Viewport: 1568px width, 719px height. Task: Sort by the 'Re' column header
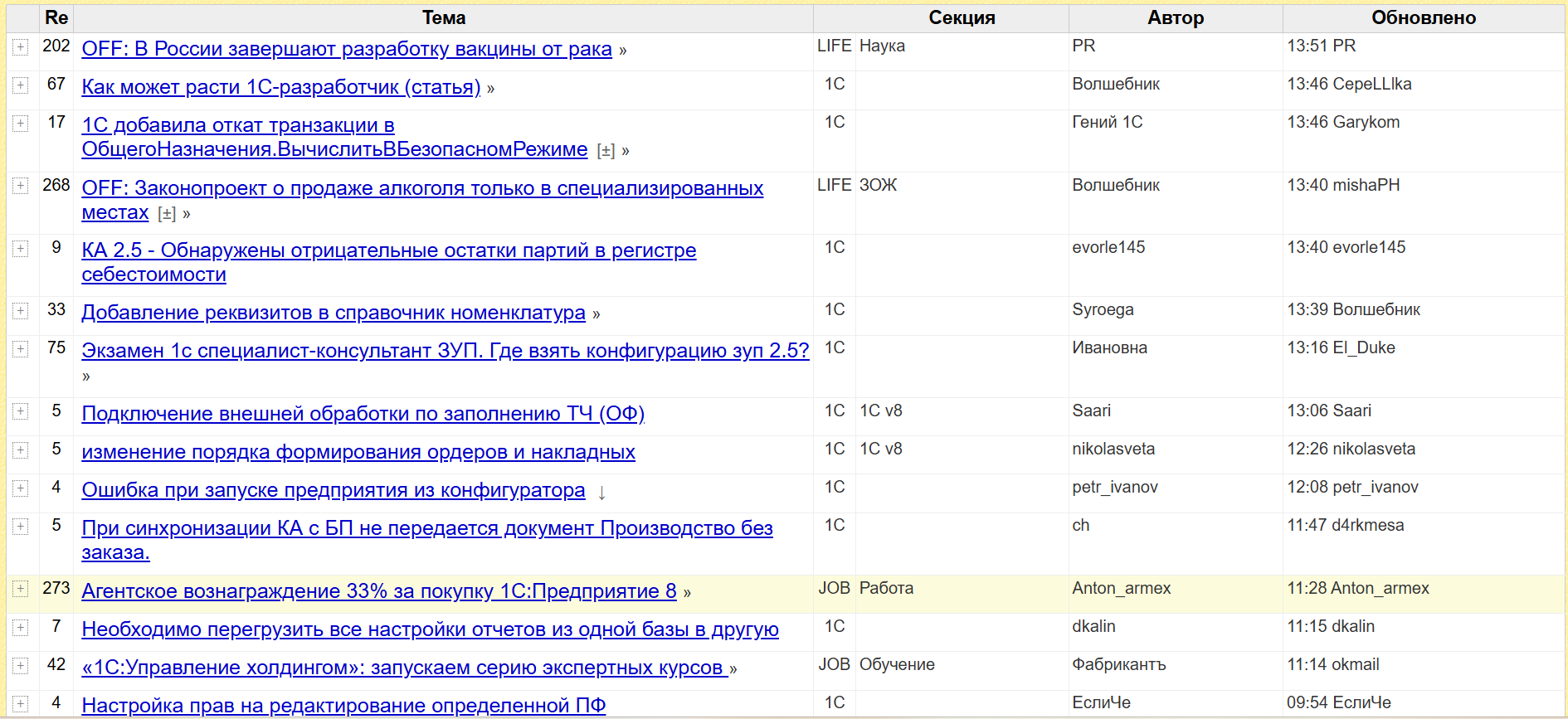tap(56, 17)
